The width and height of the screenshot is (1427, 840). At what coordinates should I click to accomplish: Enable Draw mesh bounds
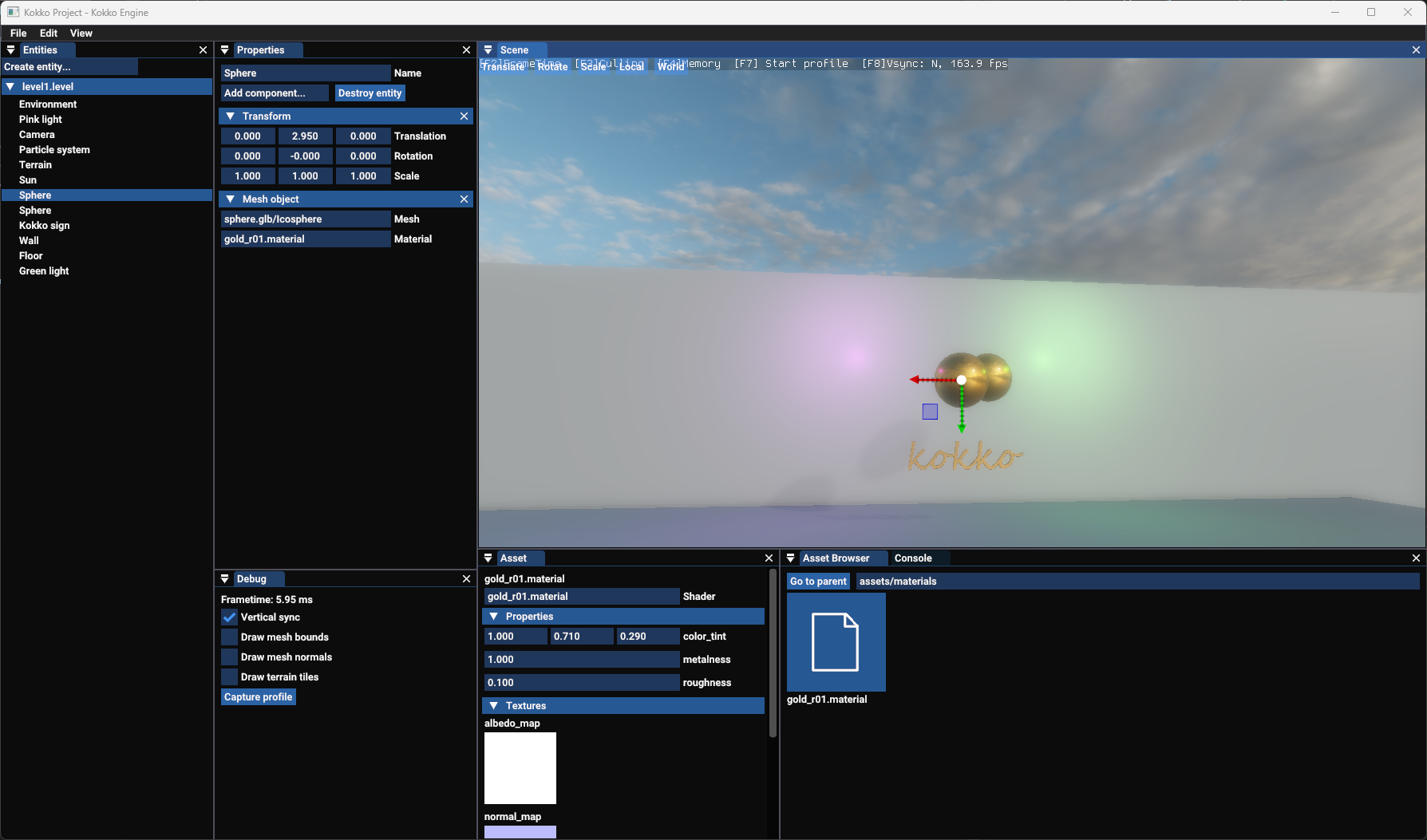229,637
